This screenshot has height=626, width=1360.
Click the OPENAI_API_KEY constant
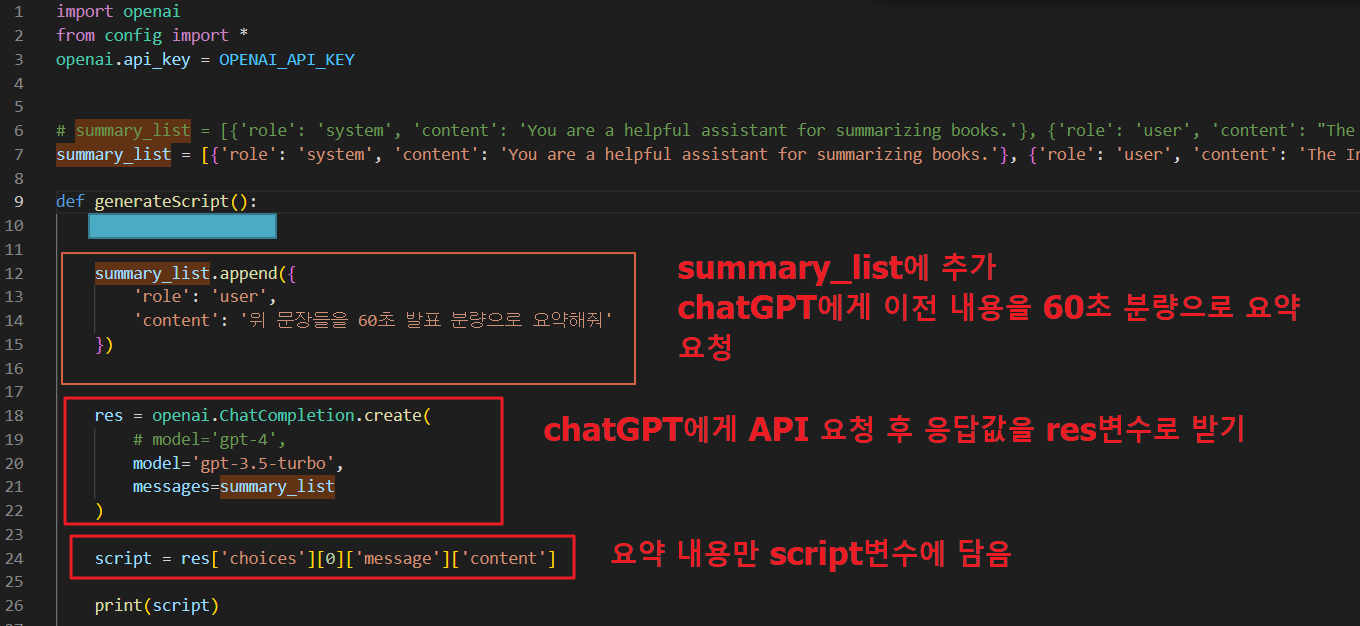(x=287, y=59)
